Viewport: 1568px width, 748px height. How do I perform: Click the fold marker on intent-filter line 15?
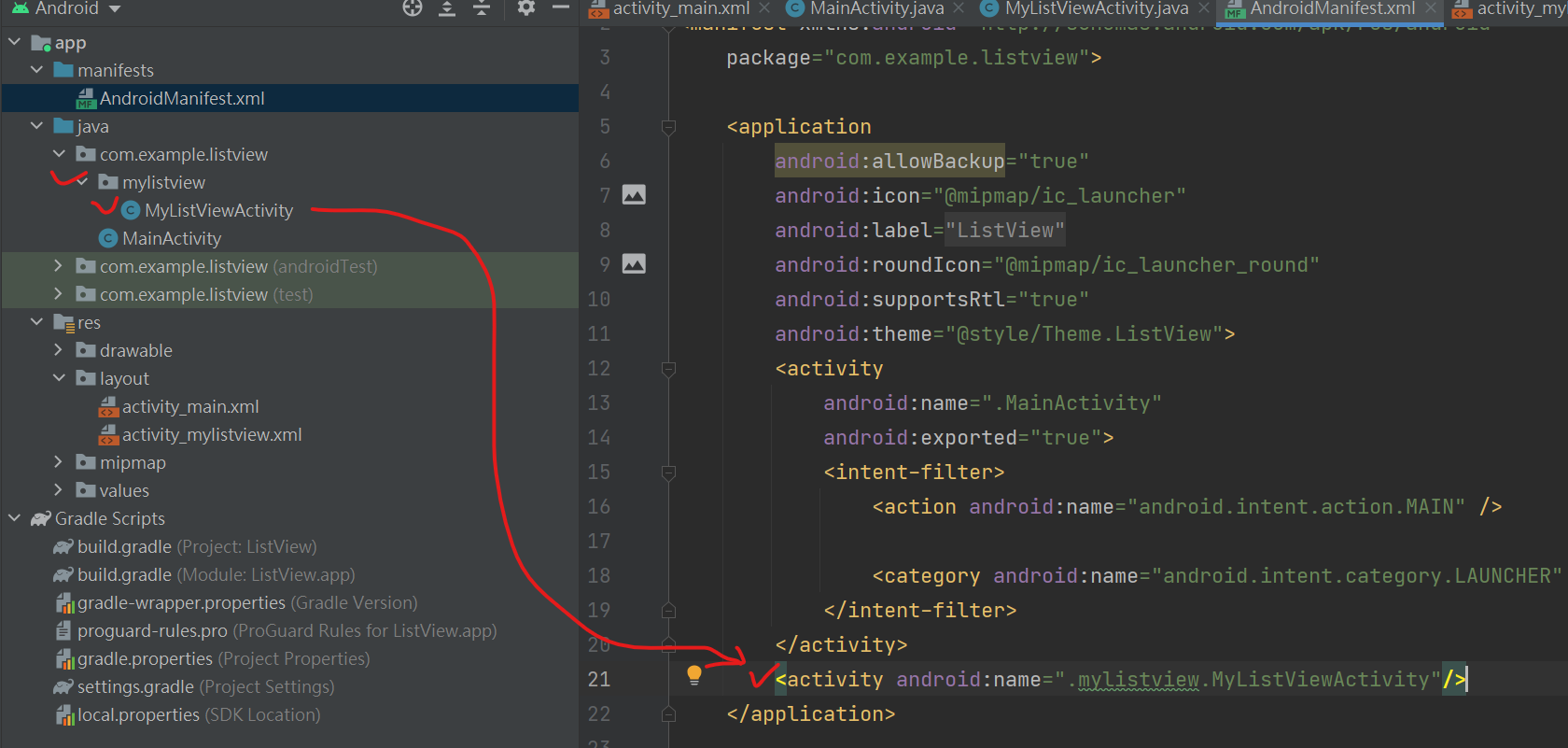point(668,473)
